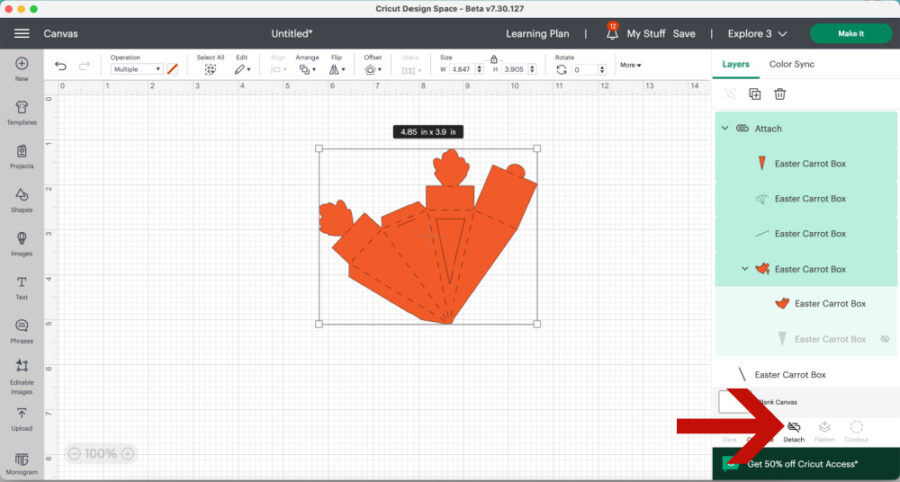
Task: Toggle the size aspect ratio lock
Action: pyautogui.click(x=494, y=59)
